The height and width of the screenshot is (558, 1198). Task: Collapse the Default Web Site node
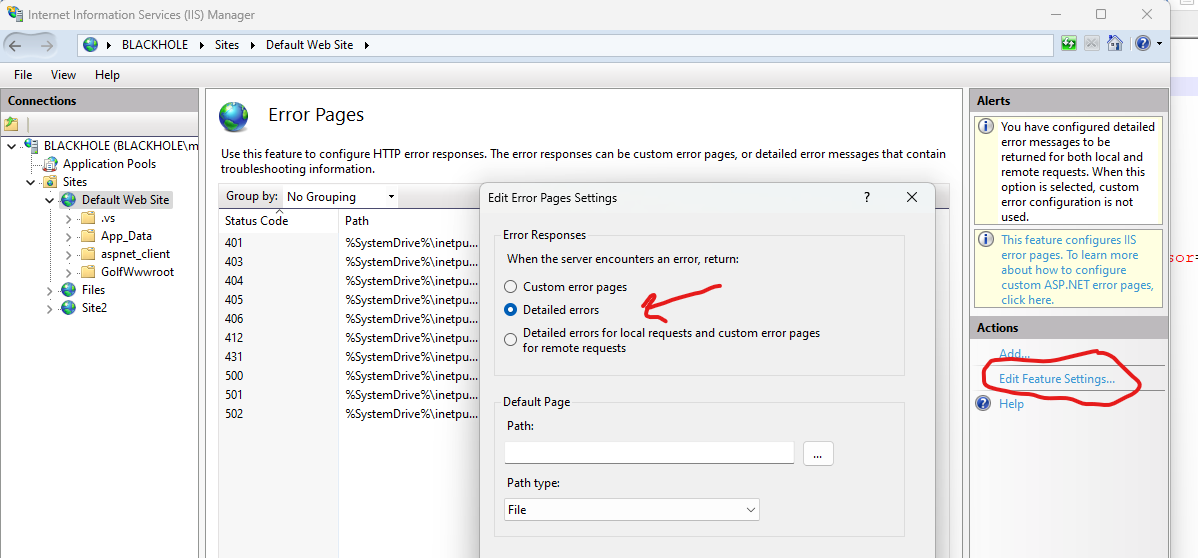(x=48, y=200)
